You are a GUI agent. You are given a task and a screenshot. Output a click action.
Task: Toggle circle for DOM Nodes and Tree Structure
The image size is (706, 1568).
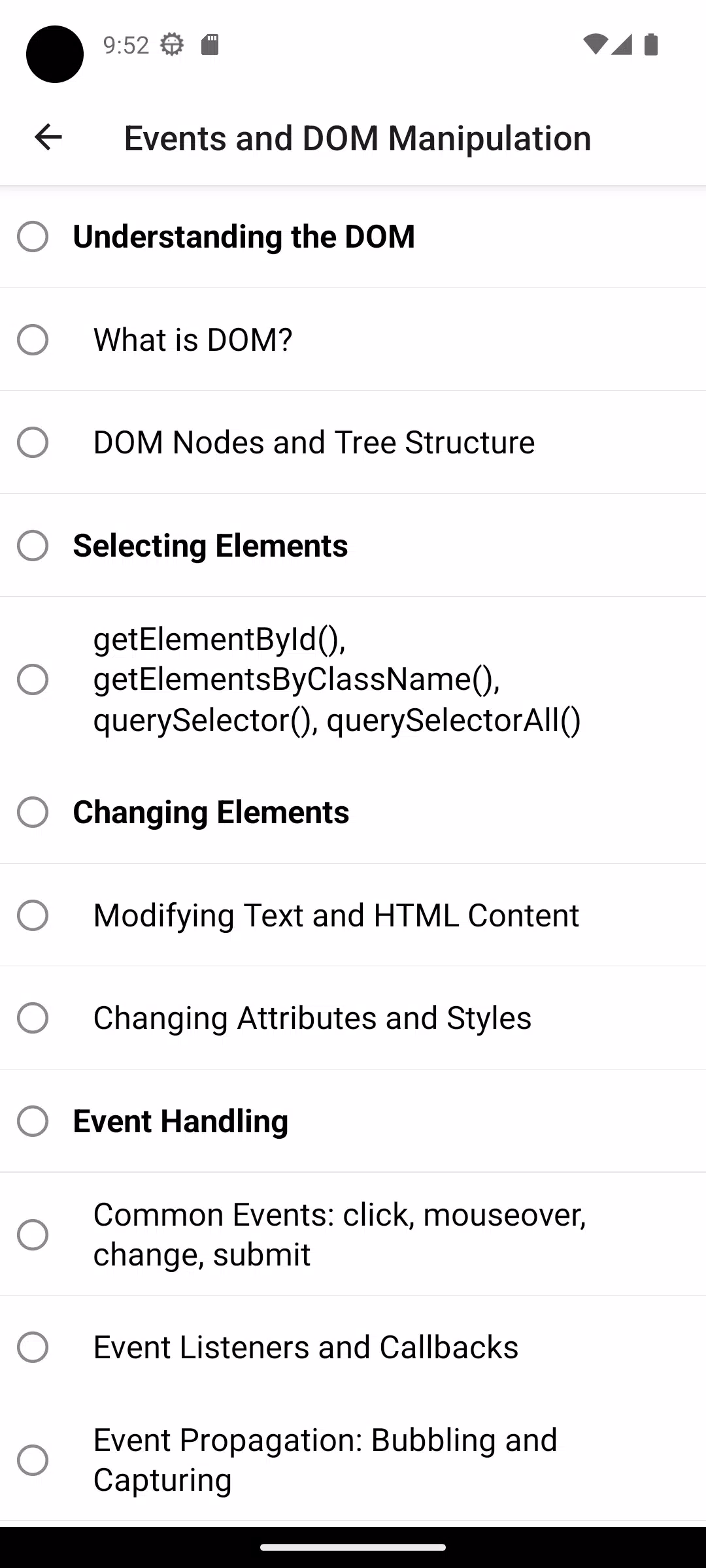(33, 442)
